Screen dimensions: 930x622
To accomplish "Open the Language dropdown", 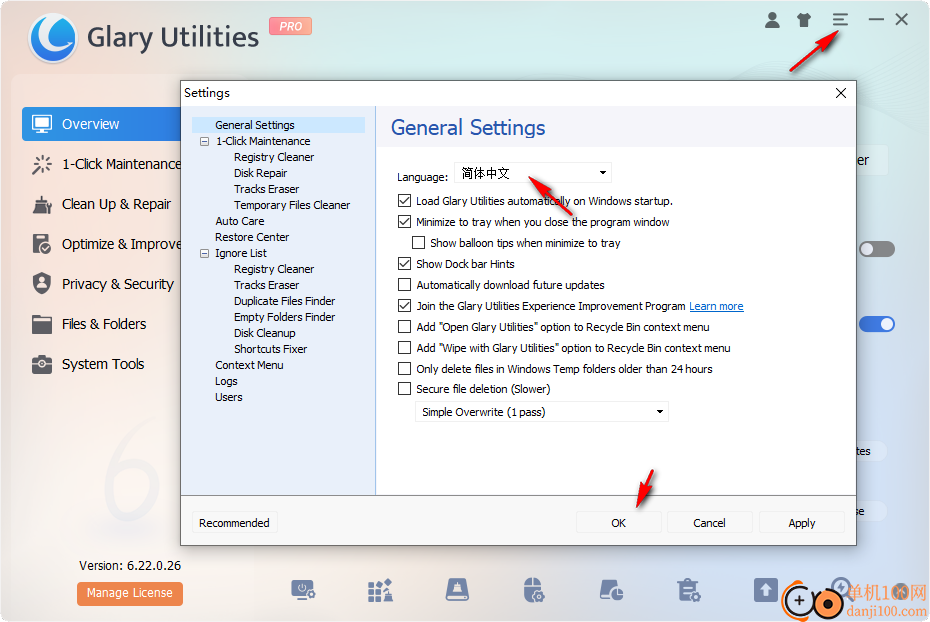I will (x=533, y=173).
